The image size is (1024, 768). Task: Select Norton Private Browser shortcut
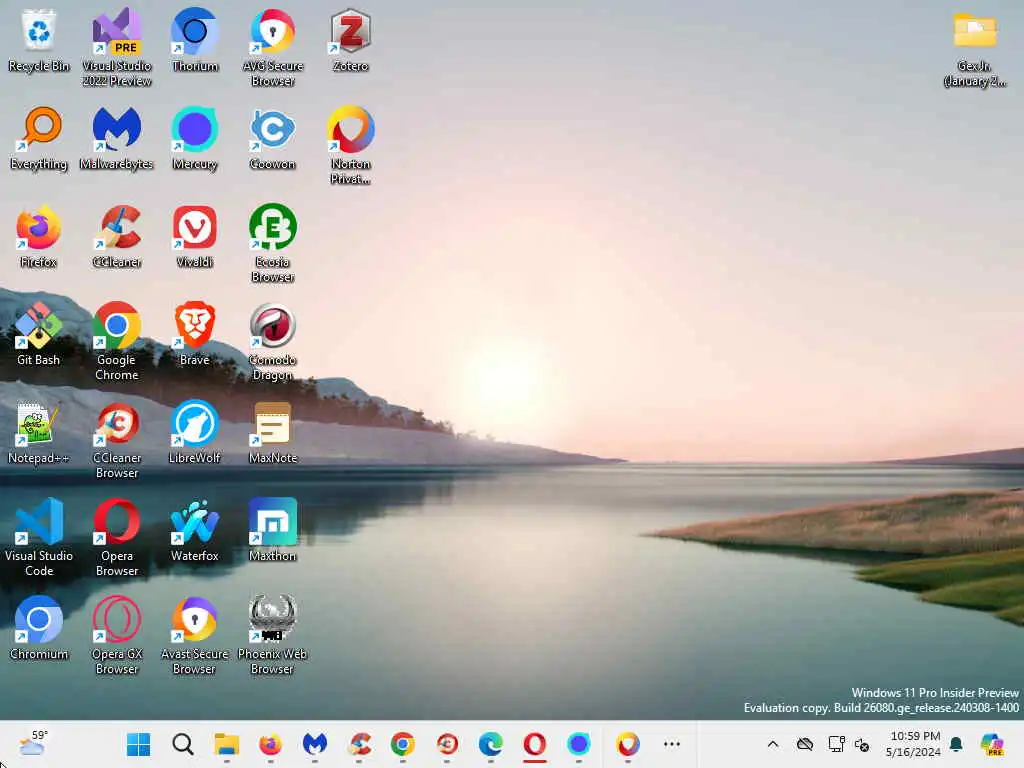click(x=351, y=145)
